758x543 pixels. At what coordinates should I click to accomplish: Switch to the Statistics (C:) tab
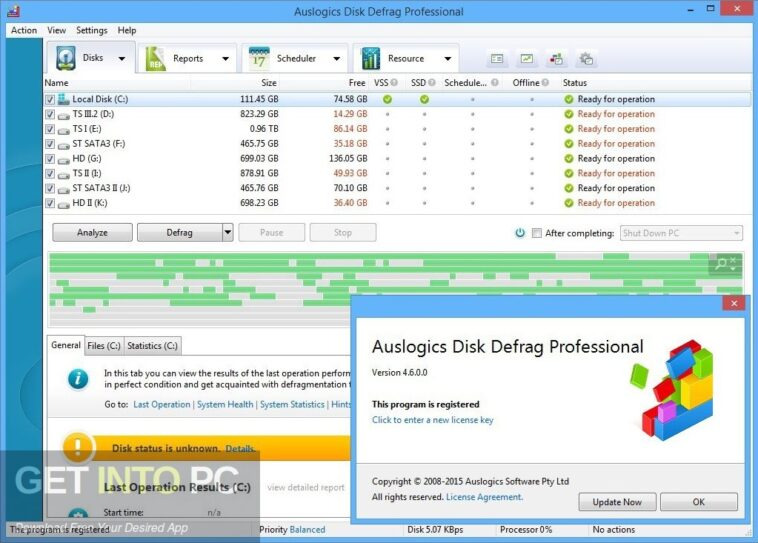pyautogui.click(x=152, y=346)
